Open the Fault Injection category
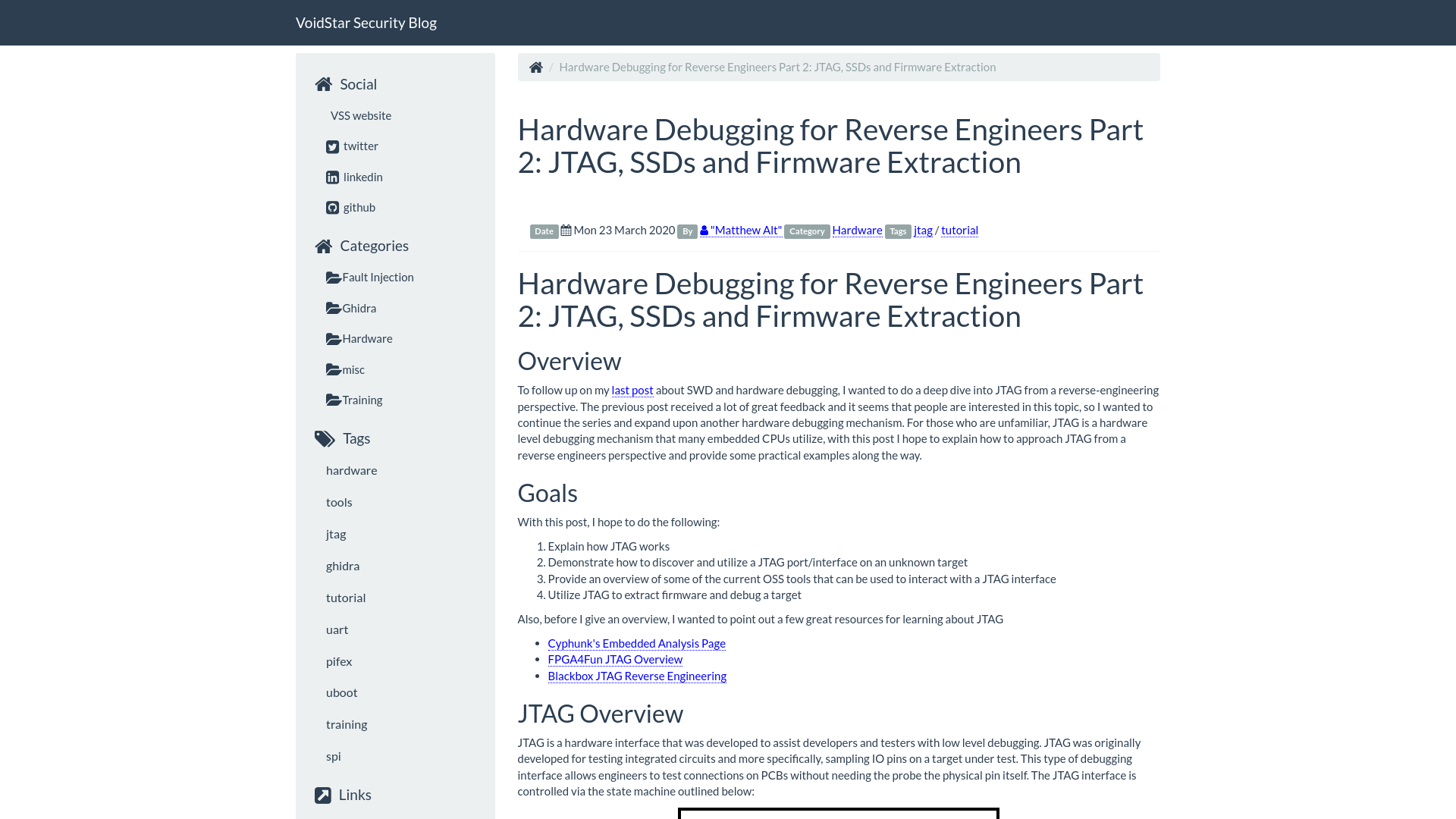1456x819 pixels. (378, 277)
